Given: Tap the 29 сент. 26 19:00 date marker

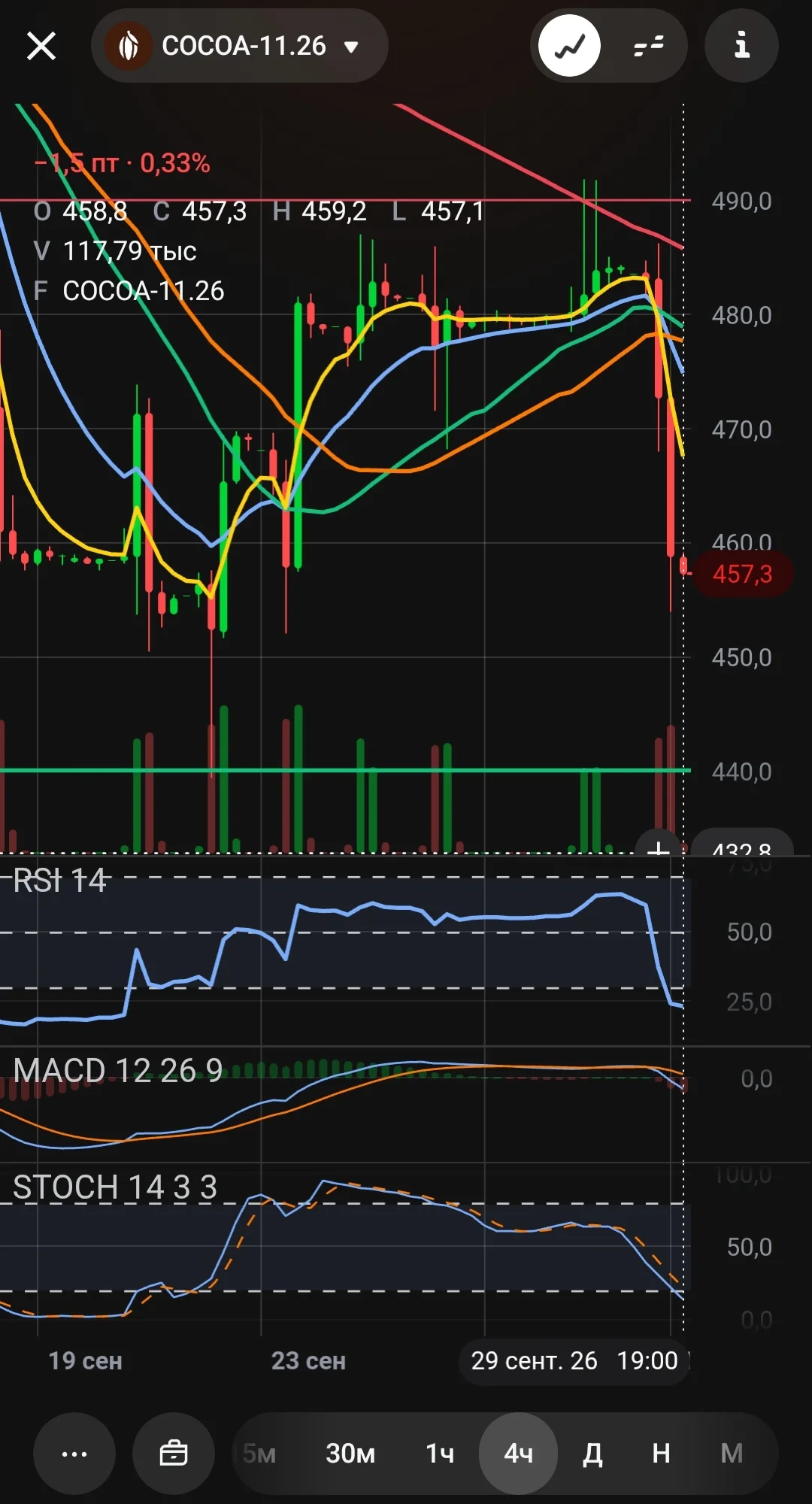Looking at the screenshot, I should pyautogui.click(x=574, y=1361).
